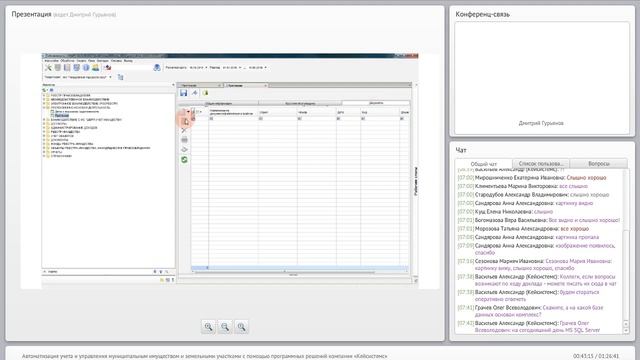Click the gray icon above the green refresh icon
Image resolution: width=640 pixels, height=360 pixels.
coord(184,150)
